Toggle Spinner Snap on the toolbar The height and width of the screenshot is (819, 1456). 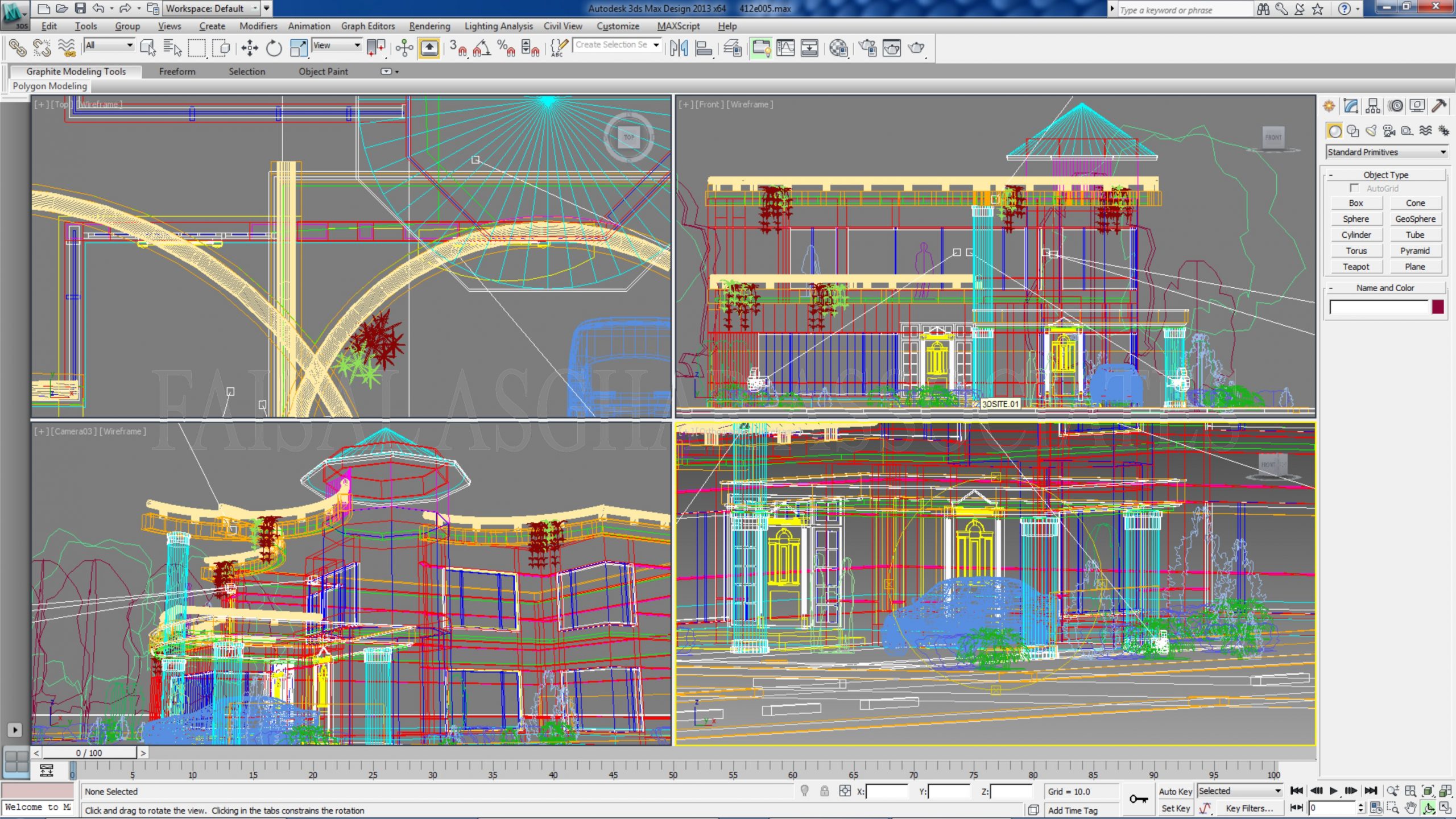[x=530, y=48]
